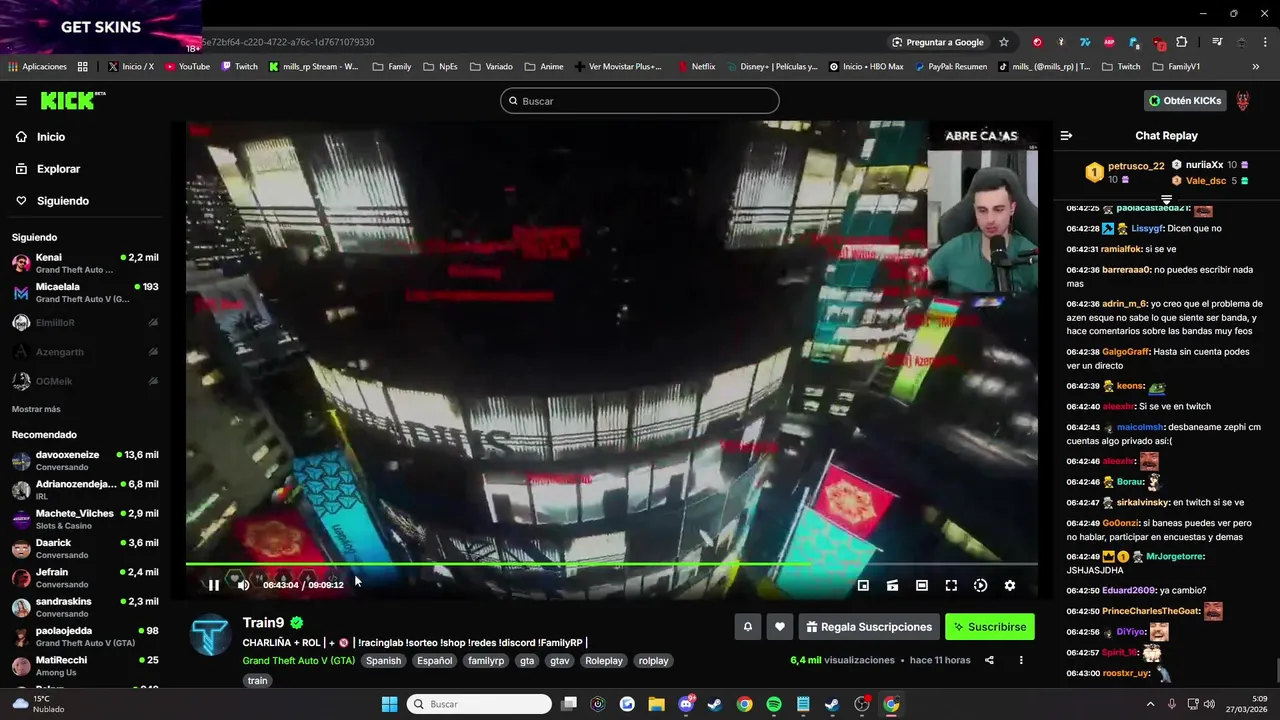Open the ABP extension icon

pos(1110,42)
